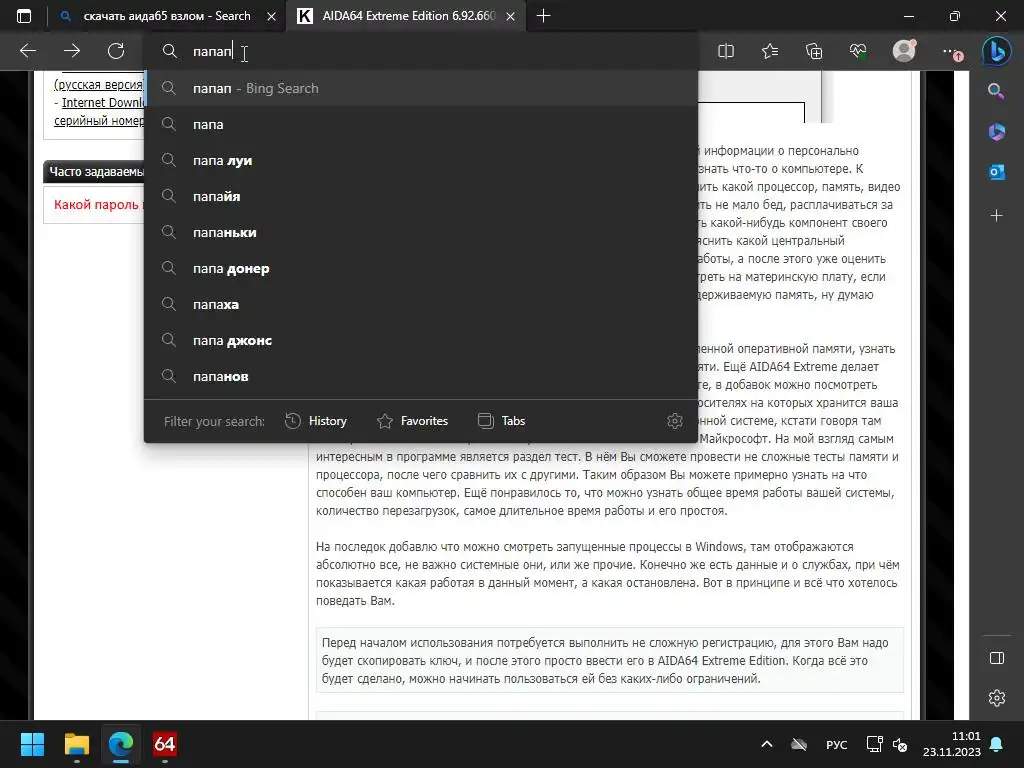Open the Какой пароль FAQ link
Screen dimensions: 1024x768
(x=98, y=204)
